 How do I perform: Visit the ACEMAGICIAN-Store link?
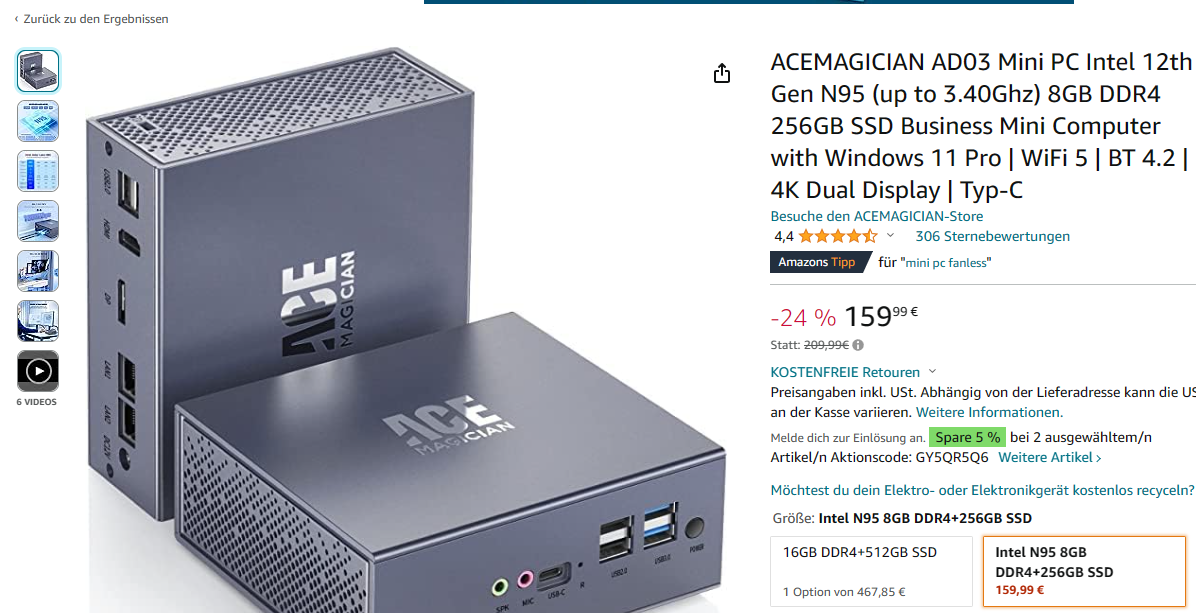point(876,217)
